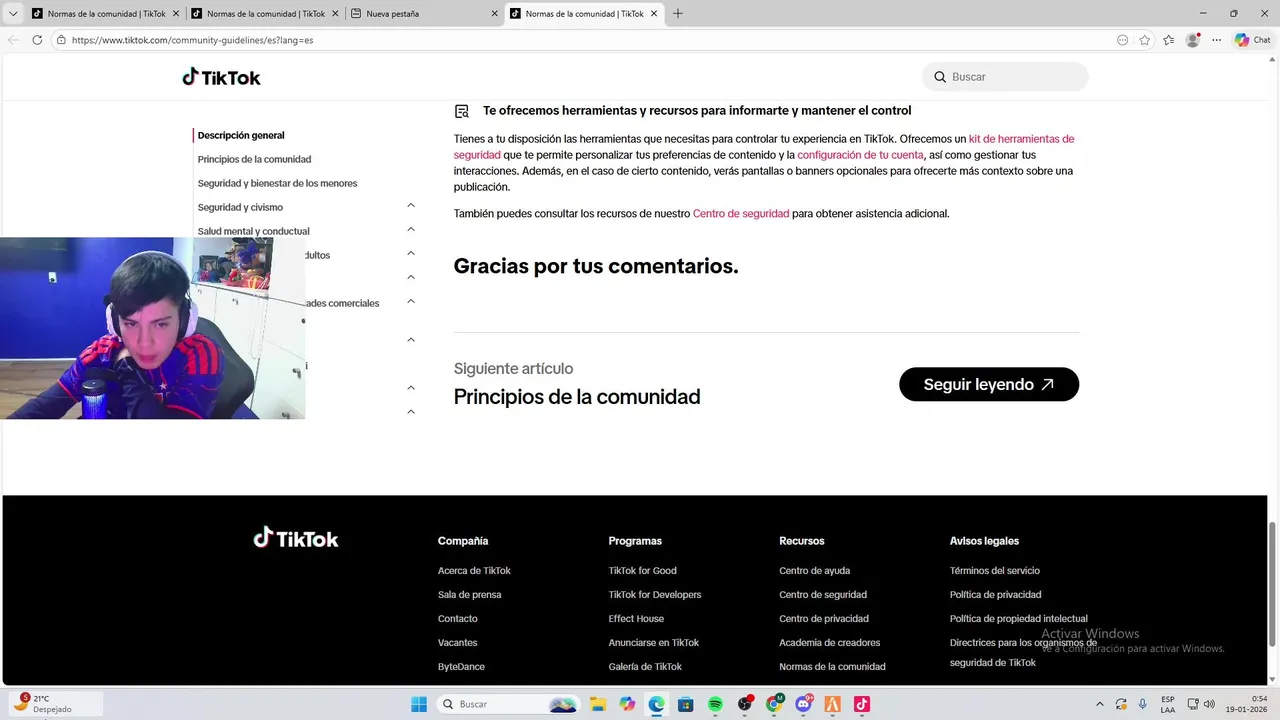
Task: Click the TikTok logo in the page header
Action: pos(221,77)
